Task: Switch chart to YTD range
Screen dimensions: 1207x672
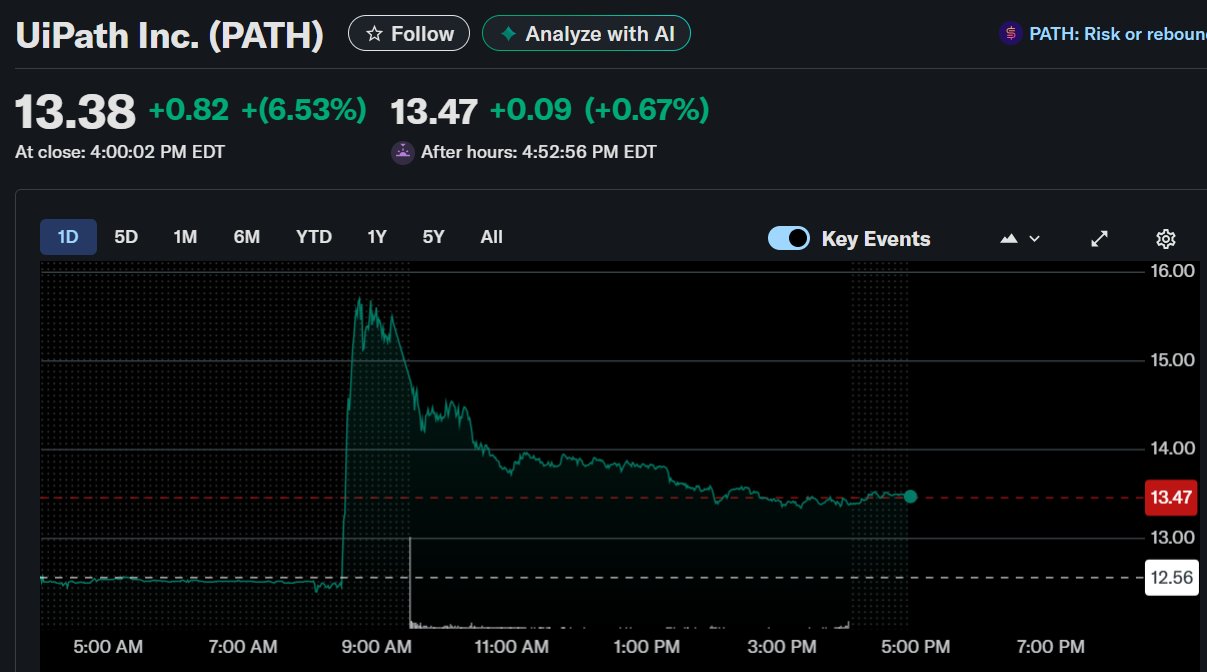Action: click(314, 238)
